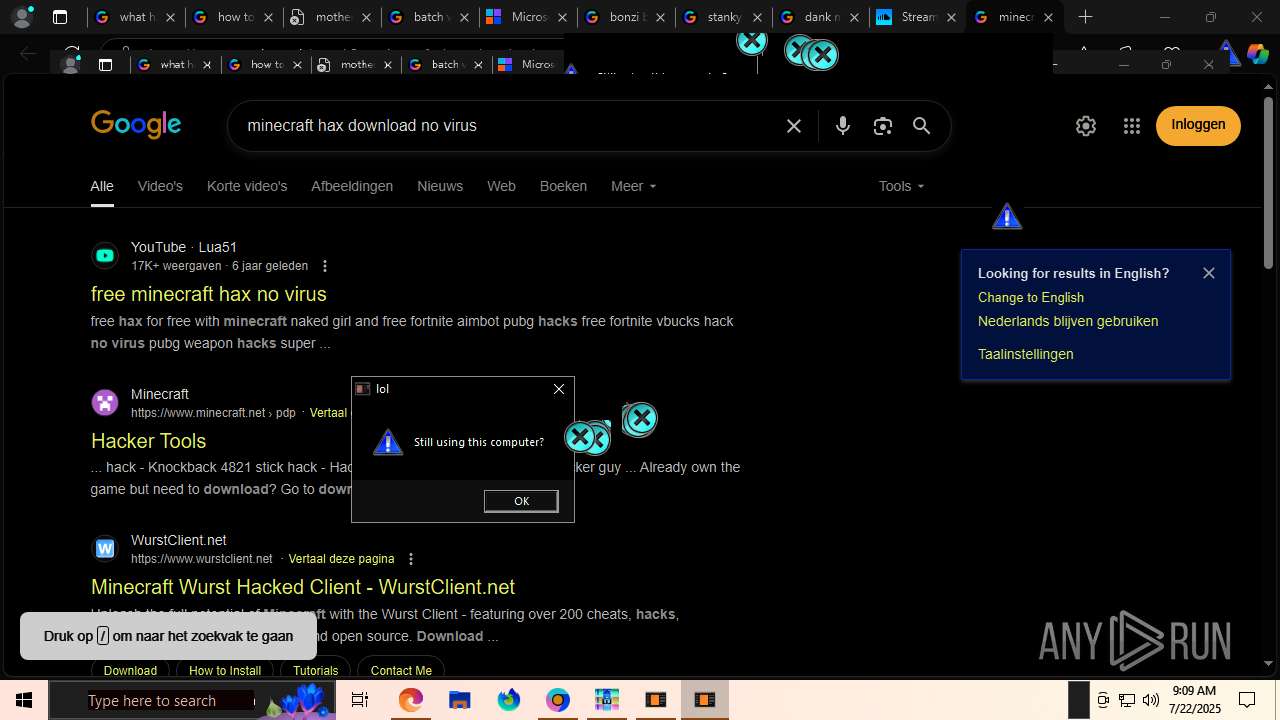Screen dimensions: 1280x720
Task: Click the Windows 'Type here to search' box
Action: (x=150, y=700)
